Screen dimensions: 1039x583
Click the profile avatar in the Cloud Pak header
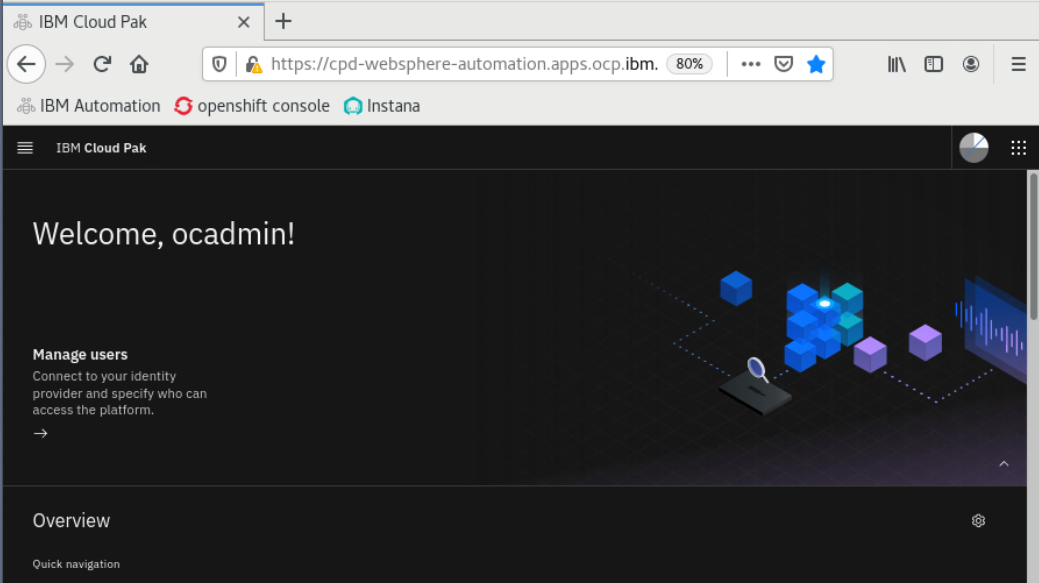[972, 147]
